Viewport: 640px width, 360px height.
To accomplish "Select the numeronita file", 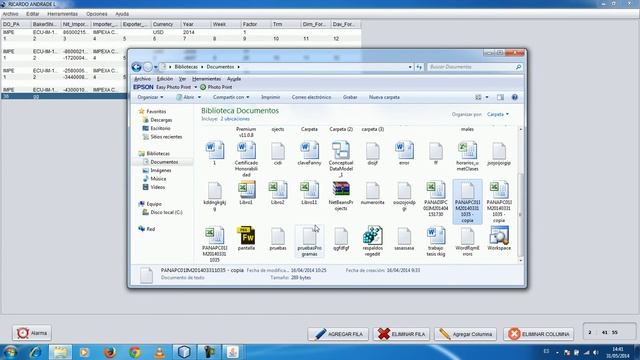I will pyautogui.click(x=373, y=193).
